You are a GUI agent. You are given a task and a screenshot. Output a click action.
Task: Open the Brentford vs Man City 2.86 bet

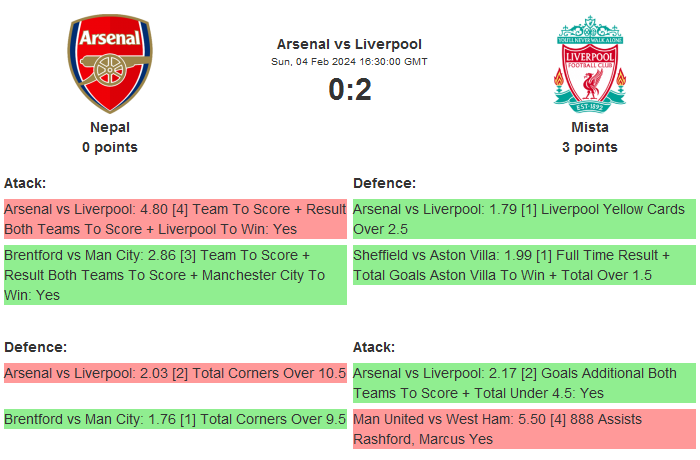click(x=174, y=275)
